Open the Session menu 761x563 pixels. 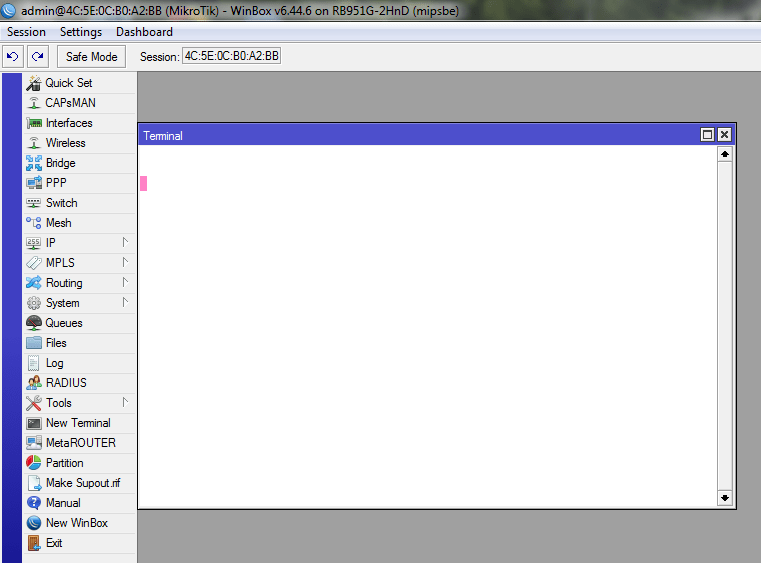pos(27,32)
